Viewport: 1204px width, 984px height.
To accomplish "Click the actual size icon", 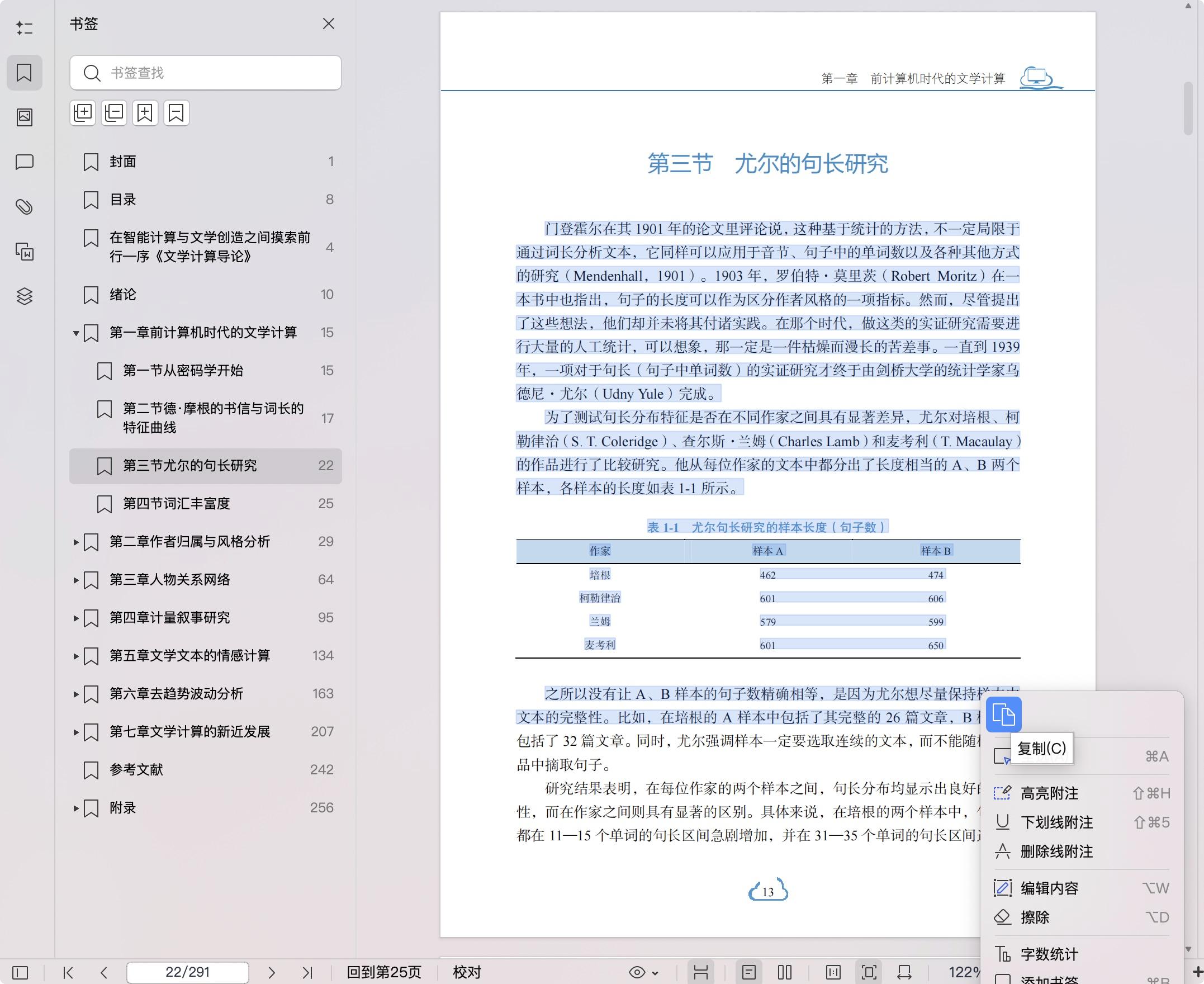I will pos(833,973).
